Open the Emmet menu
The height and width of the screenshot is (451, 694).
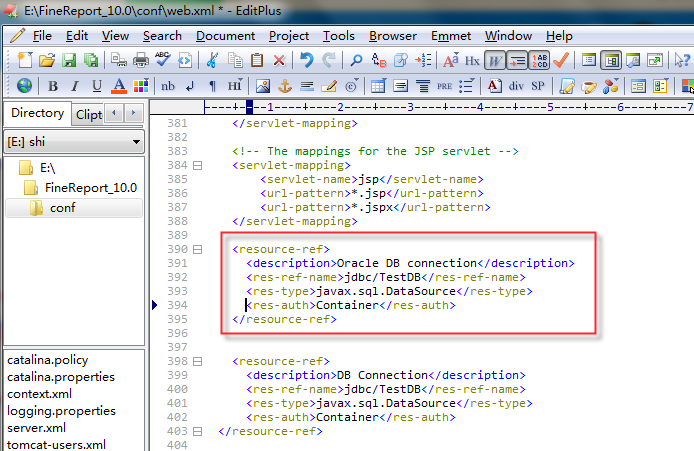pyautogui.click(x=451, y=36)
